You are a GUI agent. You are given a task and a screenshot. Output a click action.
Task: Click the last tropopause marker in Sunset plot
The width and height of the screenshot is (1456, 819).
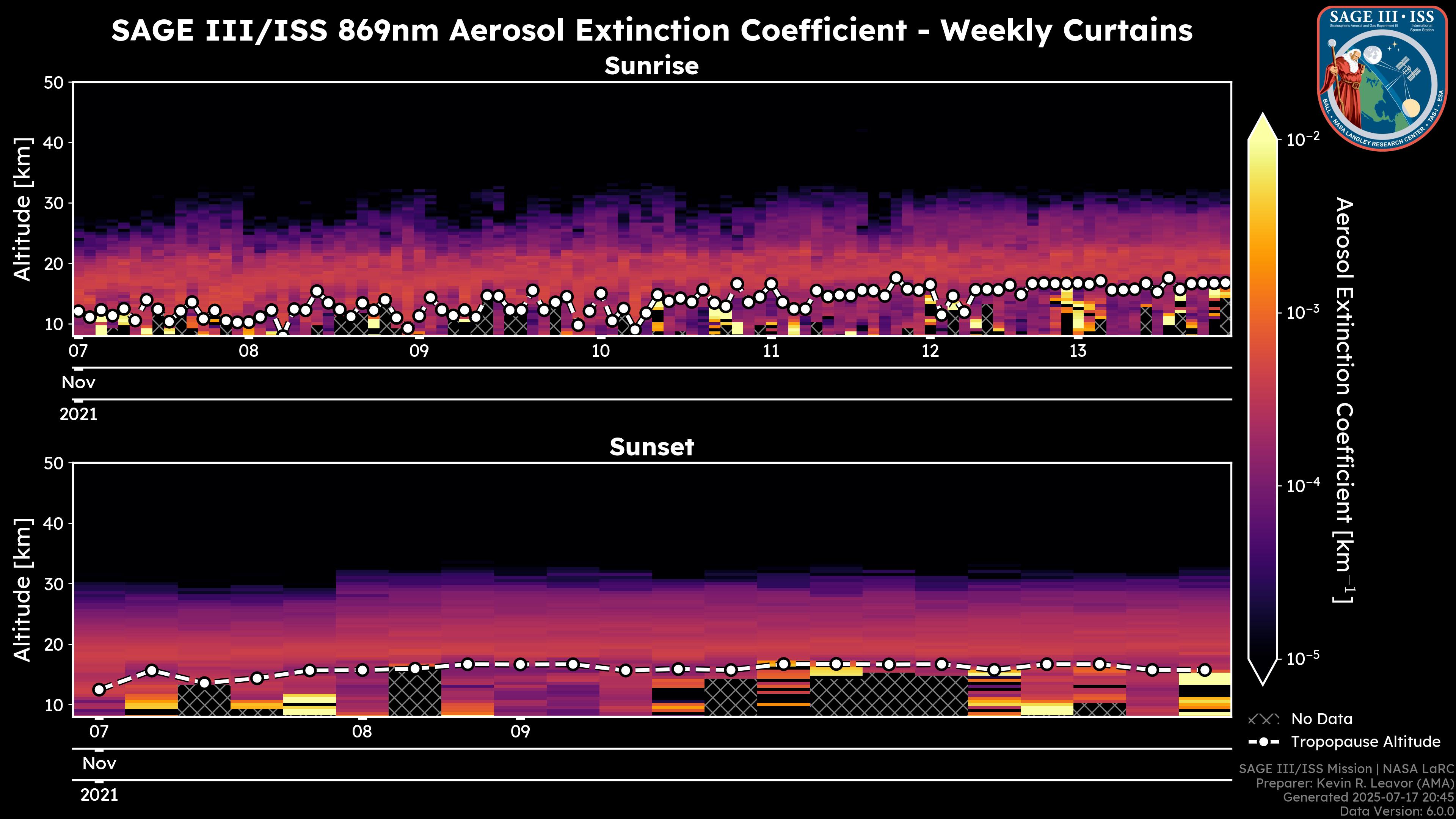point(1205,670)
